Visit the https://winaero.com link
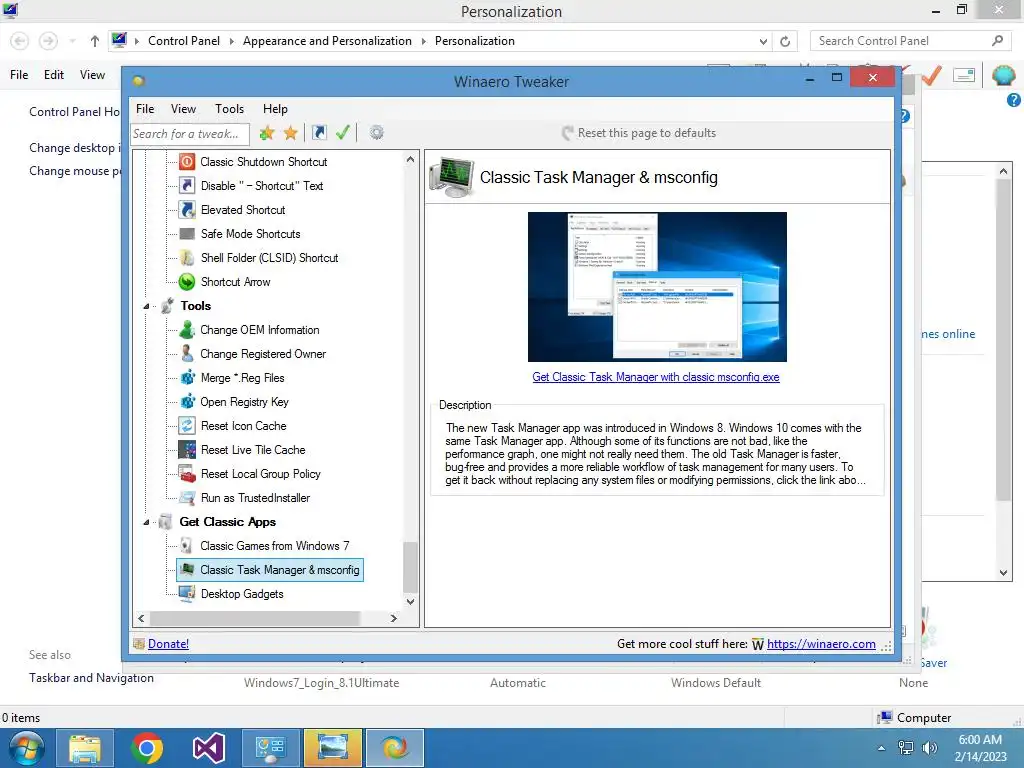1024x768 pixels. [821, 644]
